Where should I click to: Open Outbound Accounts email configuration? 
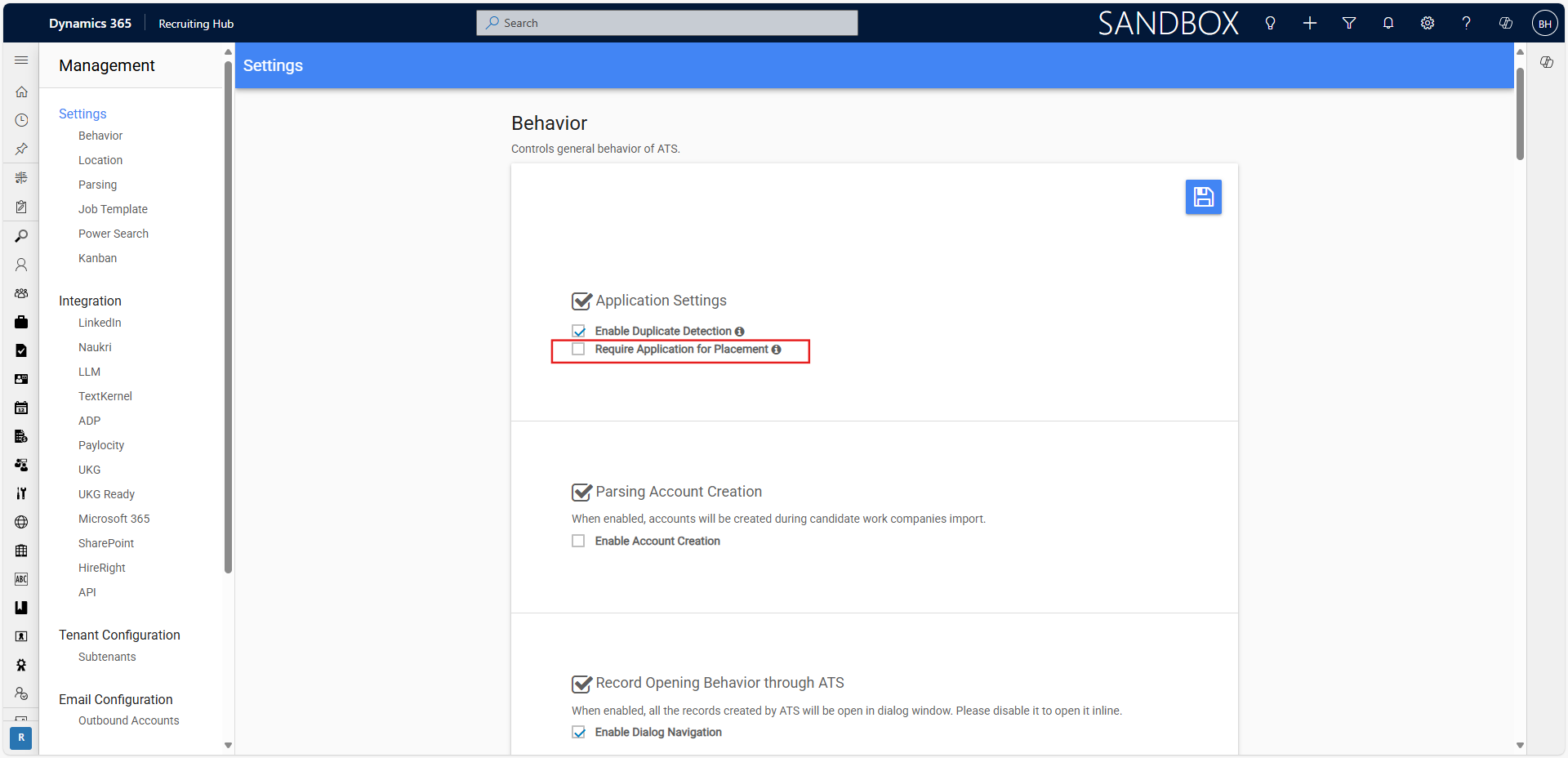point(128,720)
